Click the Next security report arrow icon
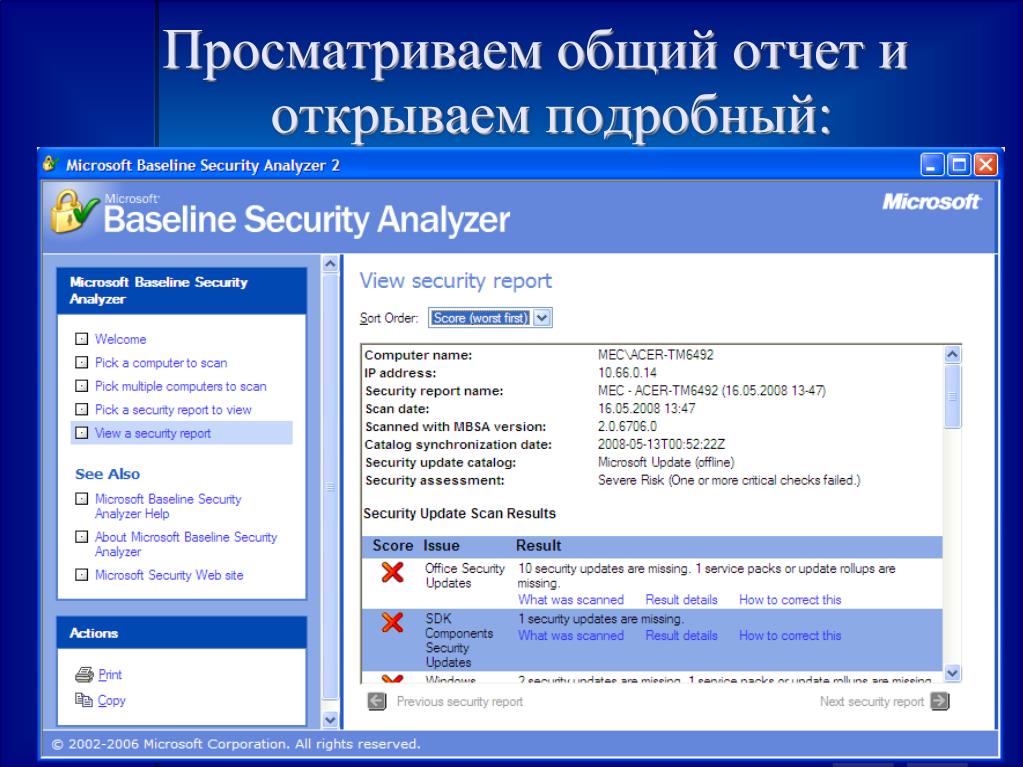The height and width of the screenshot is (767, 1023). (x=940, y=701)
